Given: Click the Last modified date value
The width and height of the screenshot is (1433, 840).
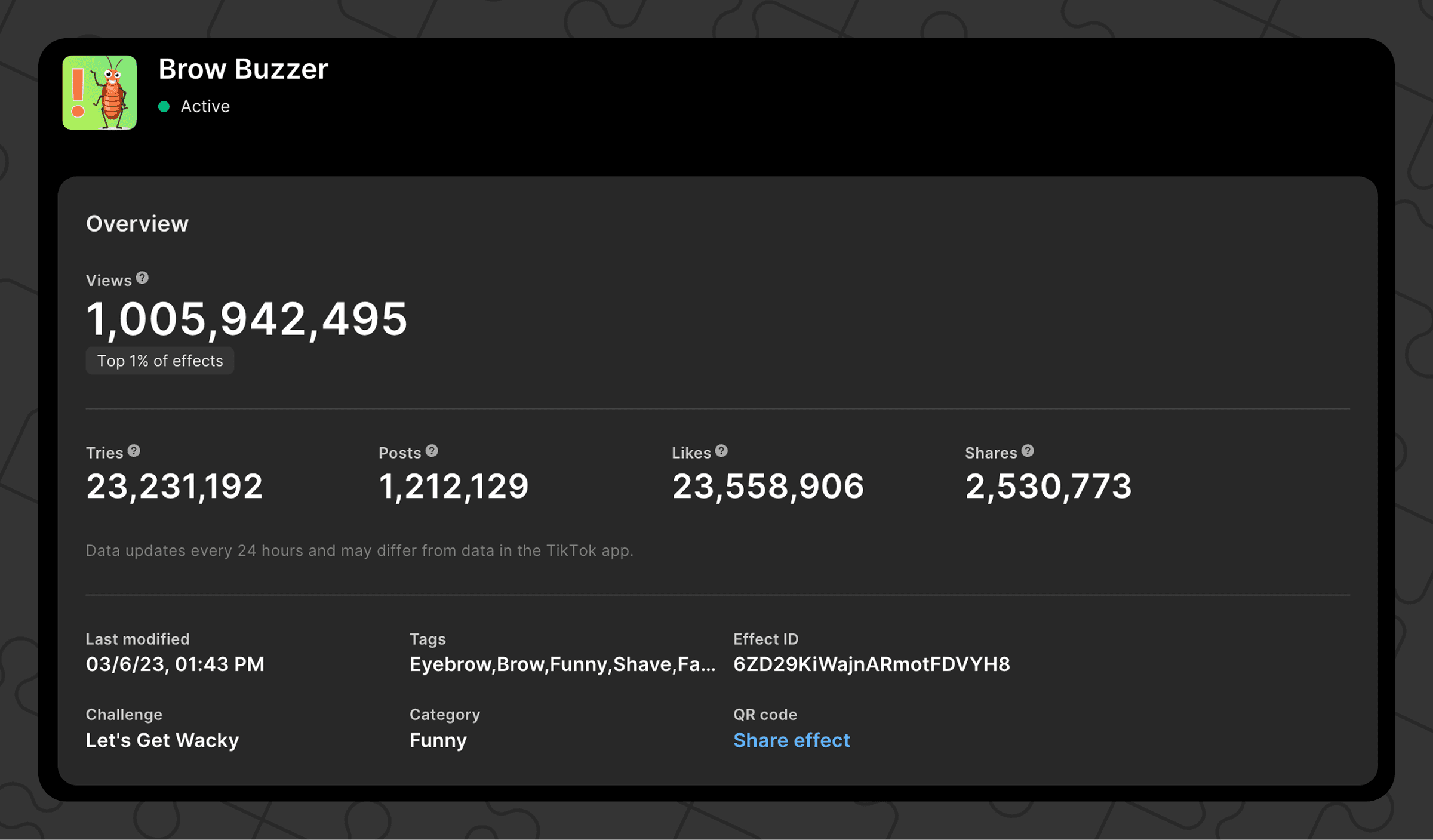Looking at the screenshot, I should click(175, 664).
